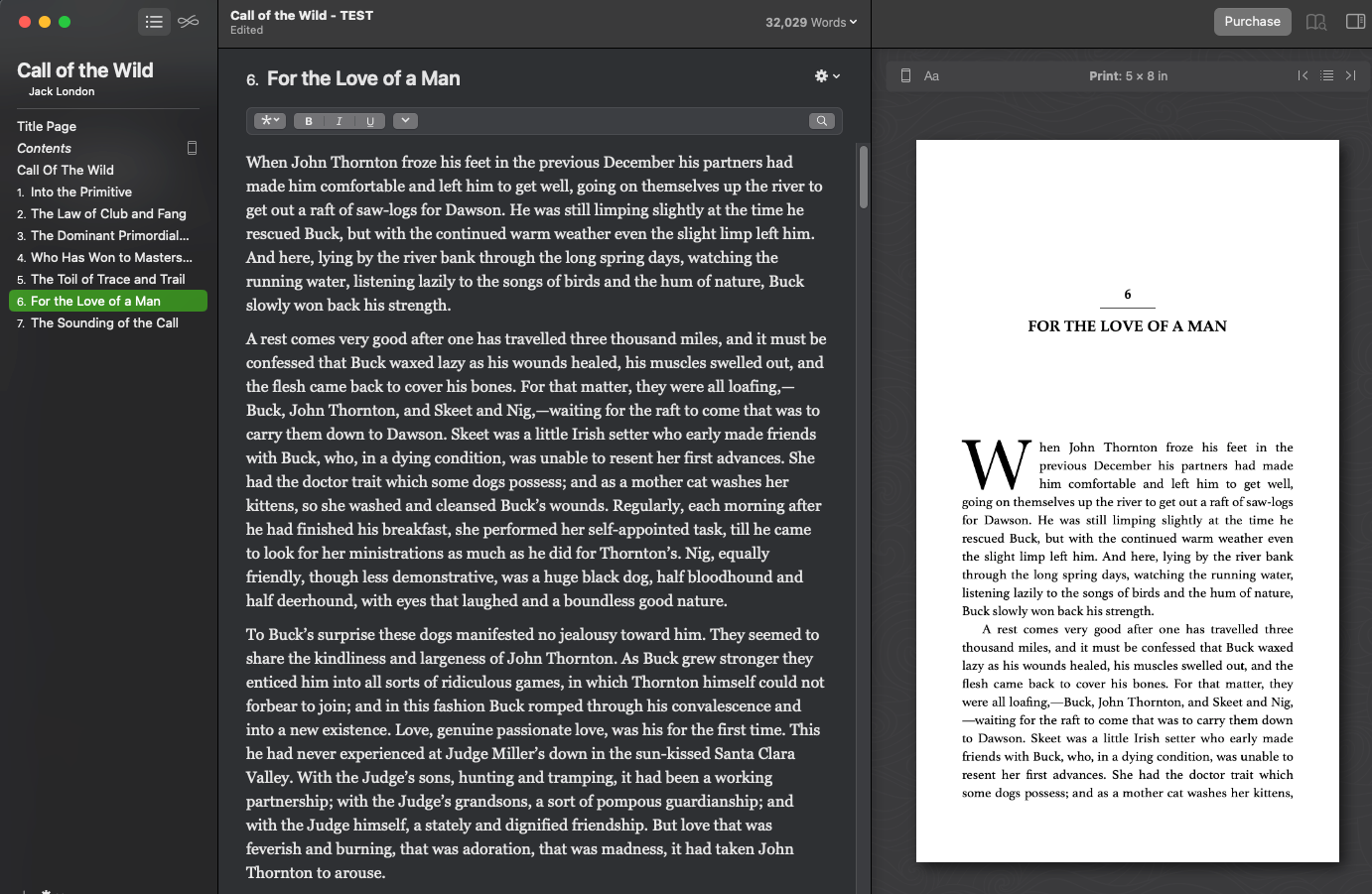1372x894 pixels.
Task: Select the phone device preview icon
Action: coord(904,75)
